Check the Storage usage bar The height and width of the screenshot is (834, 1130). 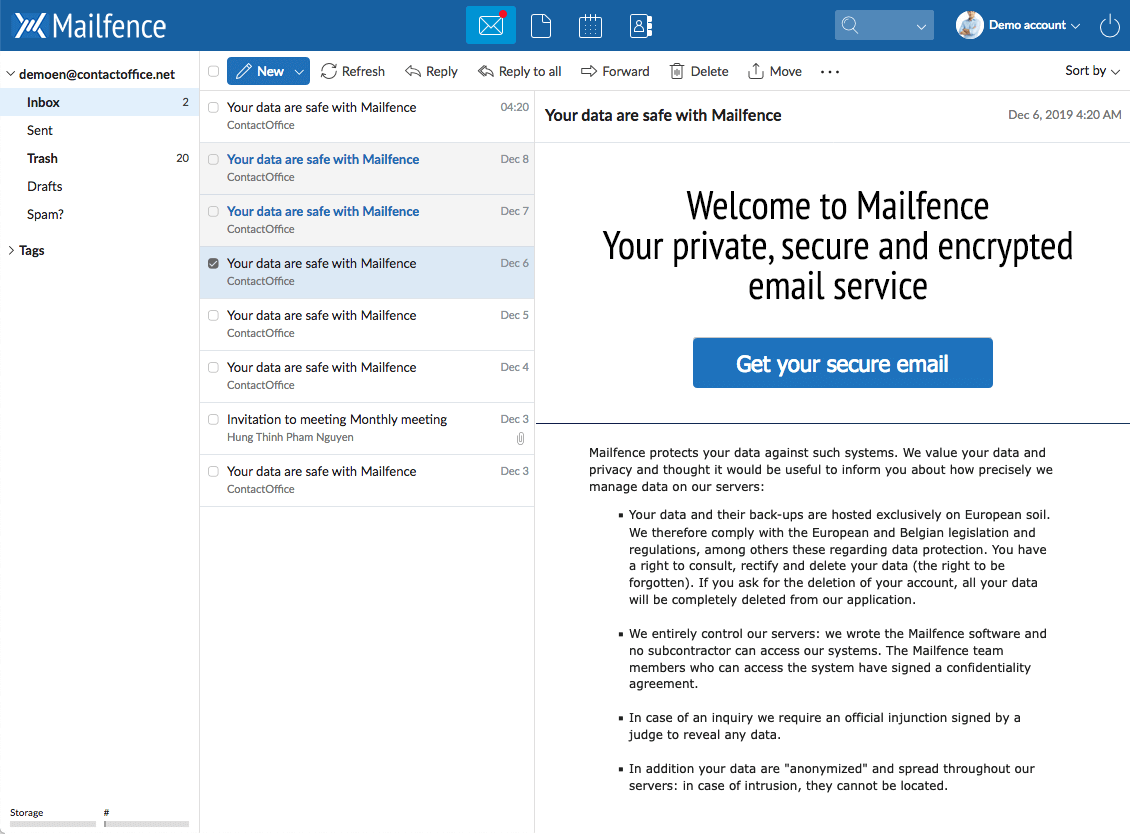tap(52, 823)
